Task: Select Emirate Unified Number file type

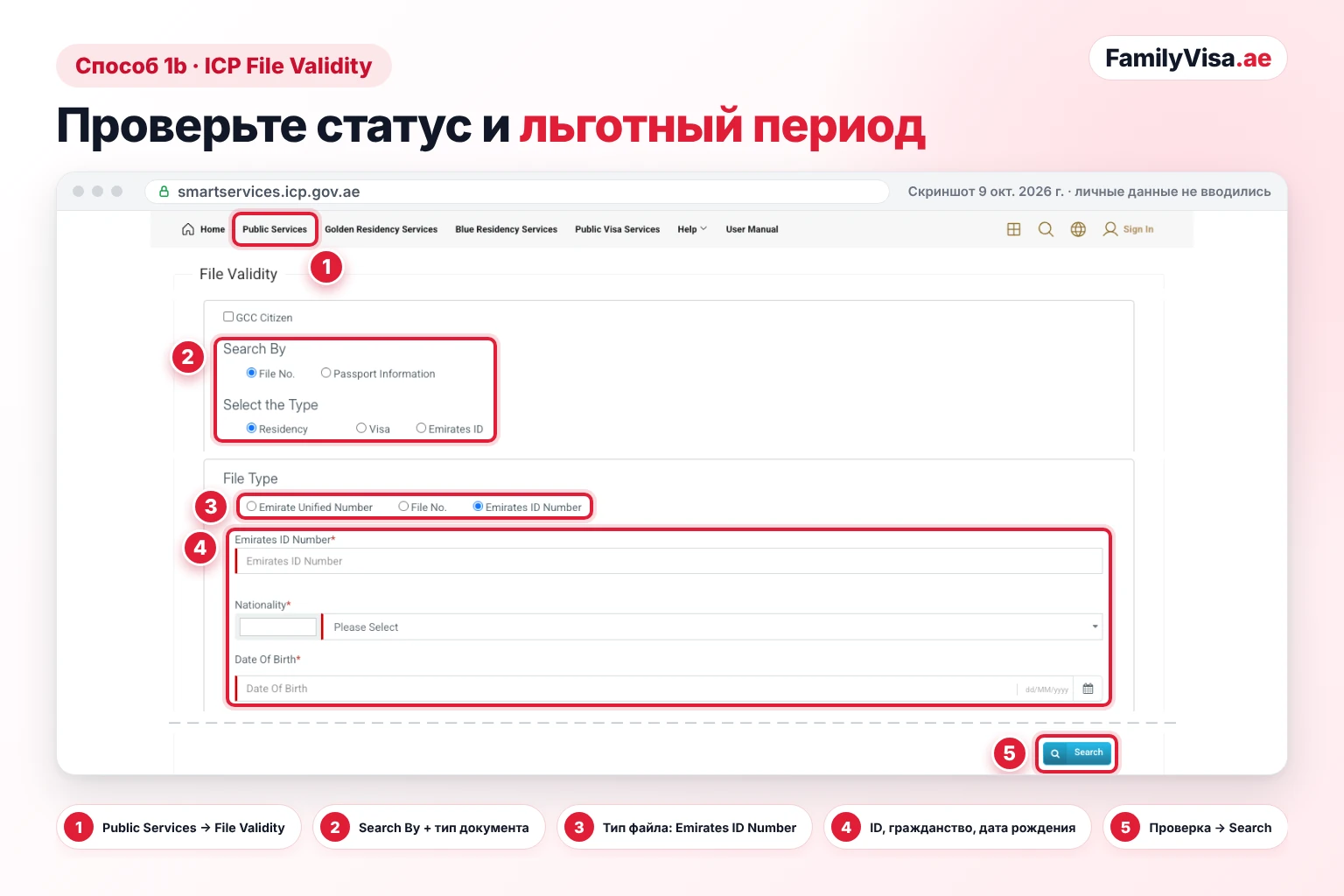Action: (251, 507)
